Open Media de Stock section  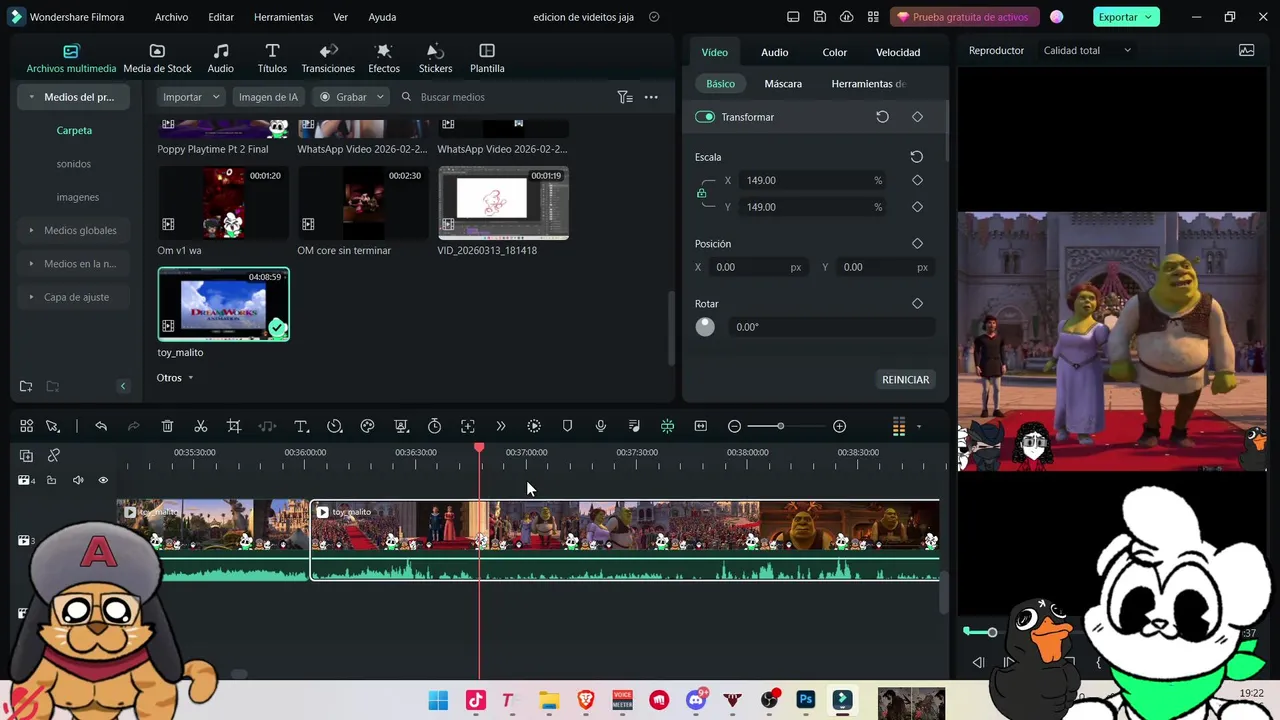(157, 59)
